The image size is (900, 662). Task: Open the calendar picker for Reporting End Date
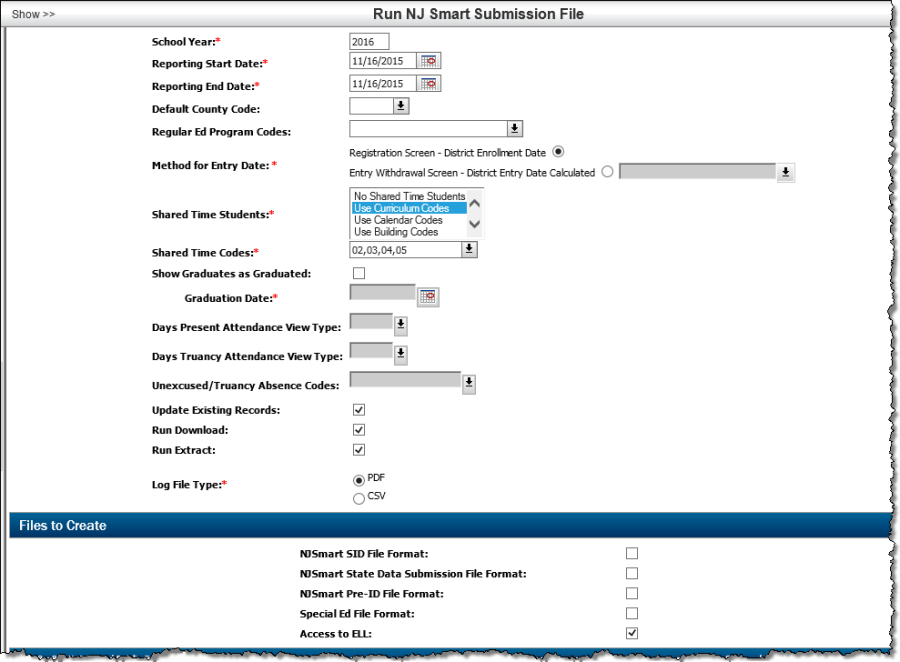click(431, 83)
